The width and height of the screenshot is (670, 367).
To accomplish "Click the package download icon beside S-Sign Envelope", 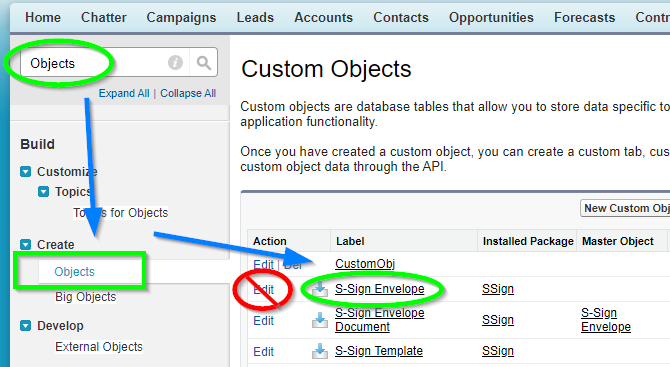I will [x=319, y=289].
